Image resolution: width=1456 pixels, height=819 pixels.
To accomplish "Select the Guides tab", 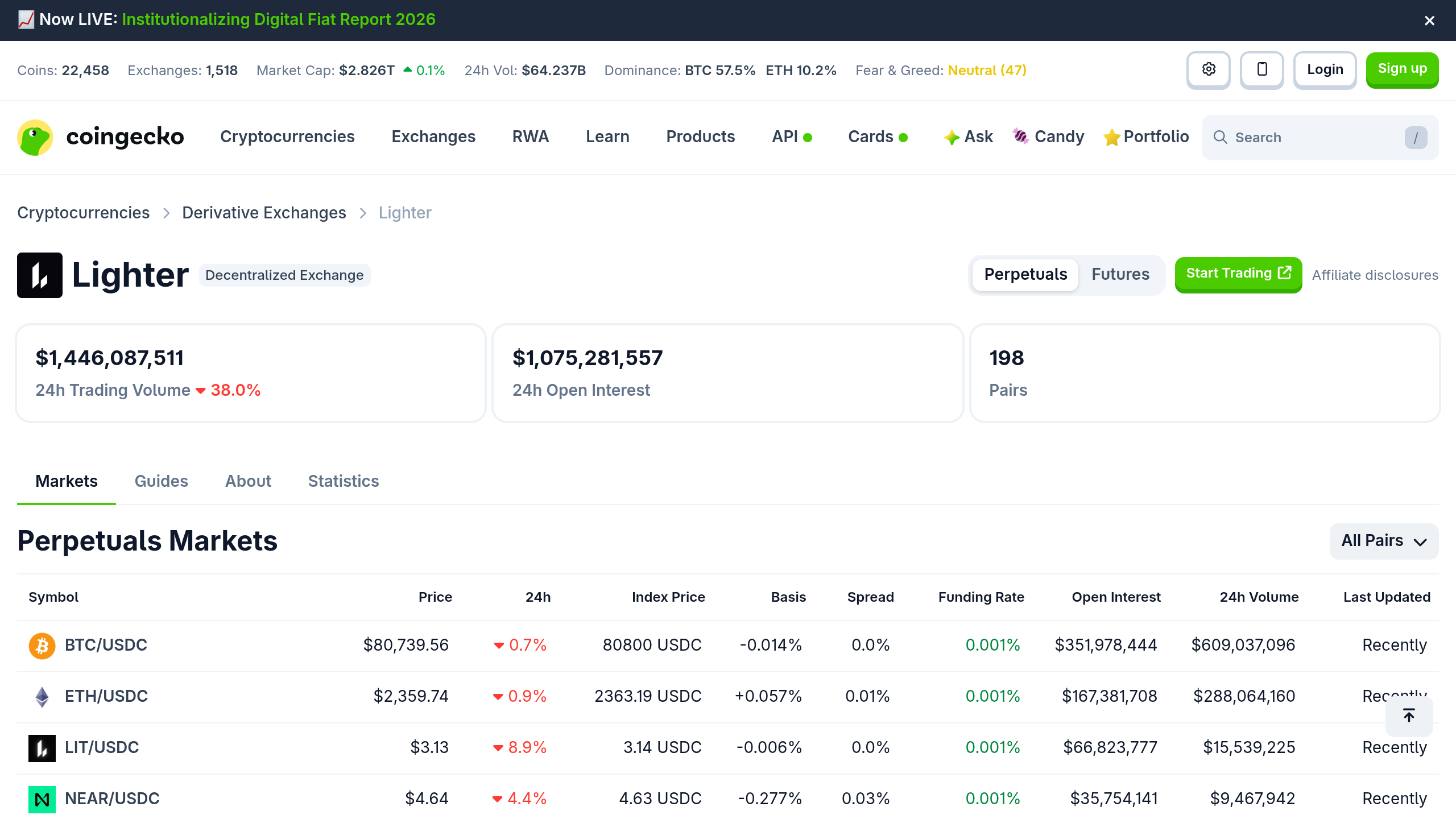I will click(x=161, y=482).
